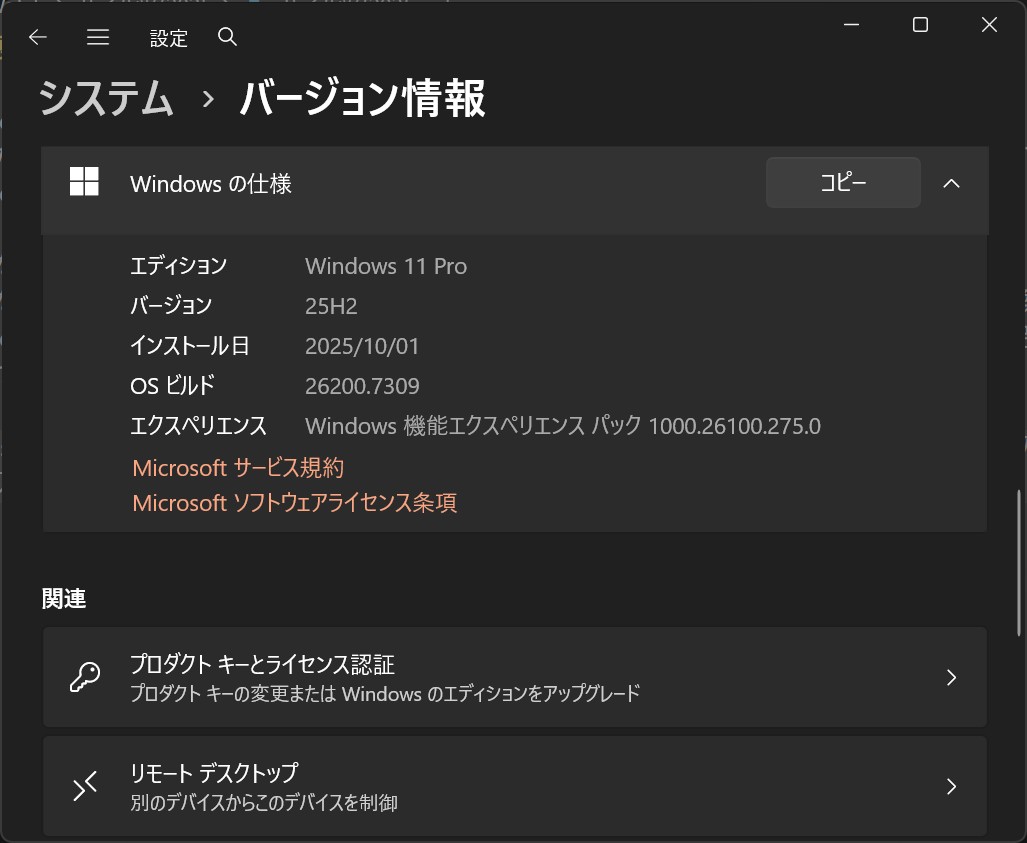Click the システム breadcrumb
The width and height of the screenshot is (1027, 843).
pyautogui.click(x=107, y=98)
